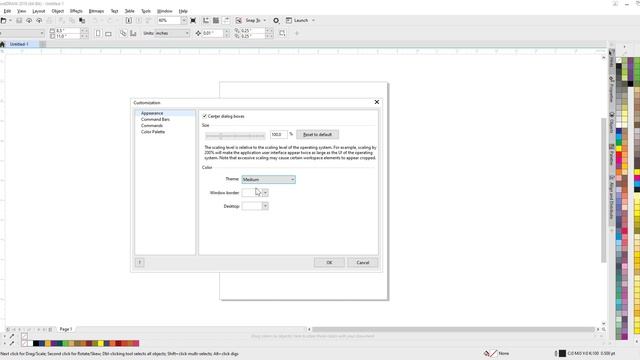The width and height of the screenshot is (640, 360).
Task: Select Landscape orientation icon
Action: [x=108, y=33]
